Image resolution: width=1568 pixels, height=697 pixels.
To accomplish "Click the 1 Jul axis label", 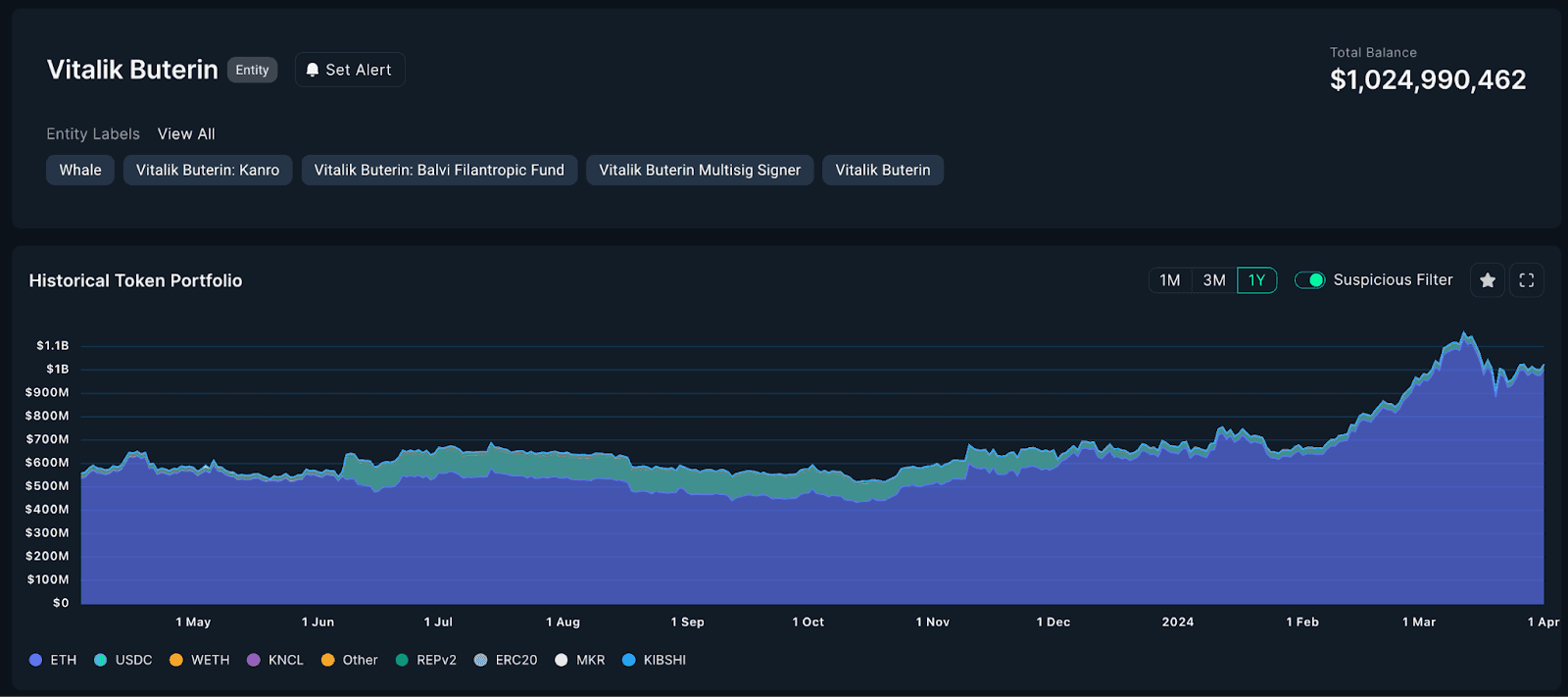I will click(x=438, y=622).
